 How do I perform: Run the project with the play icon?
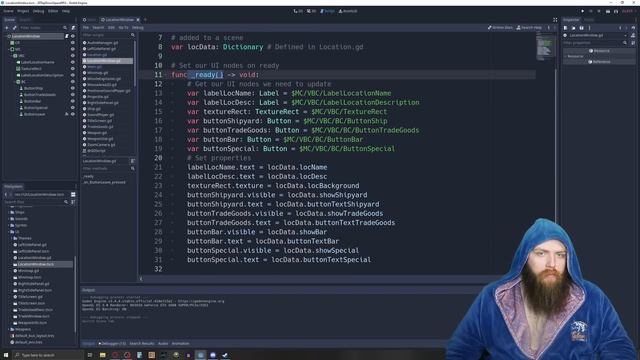coord(582,11)
